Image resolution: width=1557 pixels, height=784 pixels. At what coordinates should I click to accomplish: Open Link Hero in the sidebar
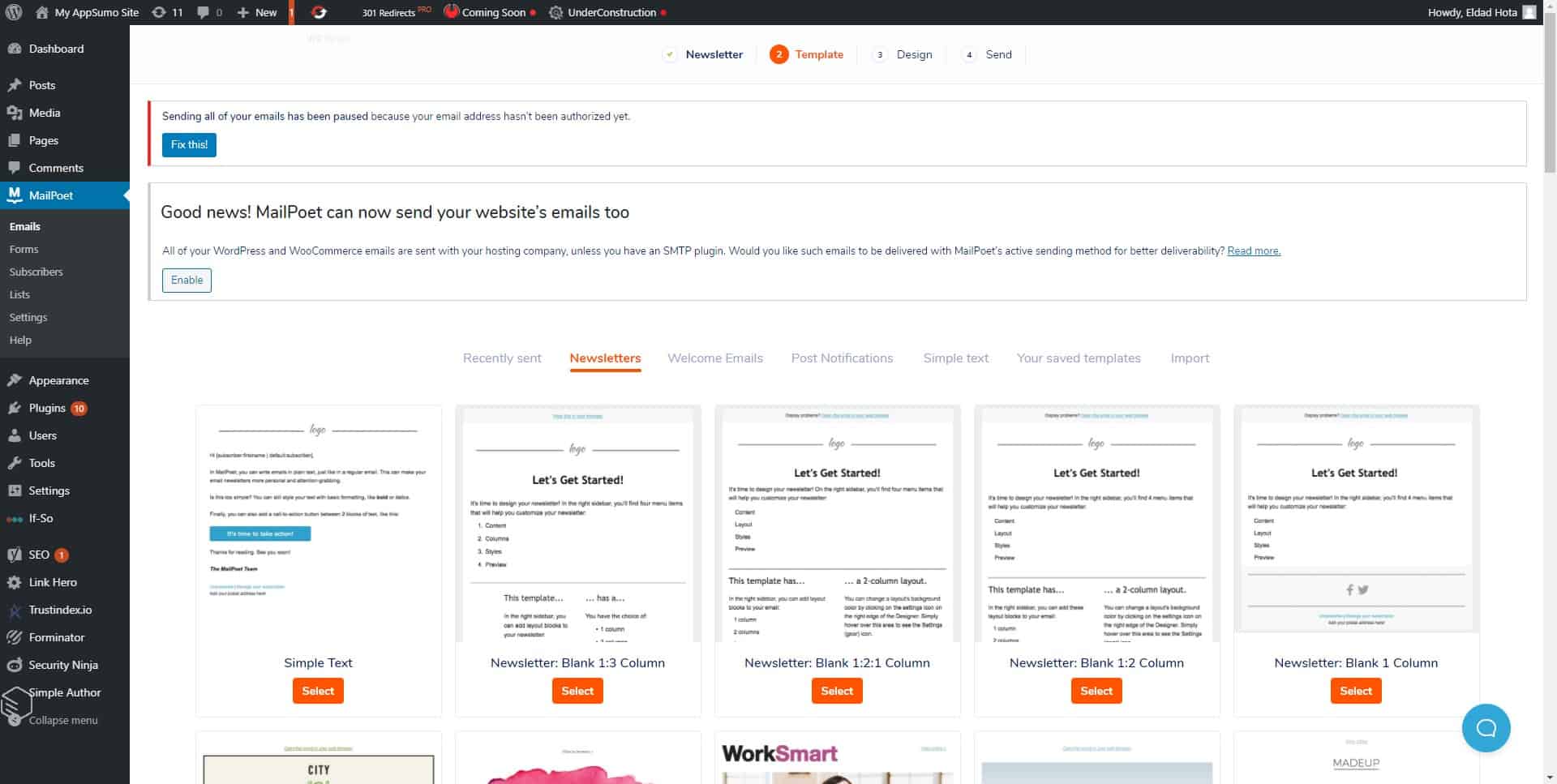pyautogui.click(x=65, y=582)
